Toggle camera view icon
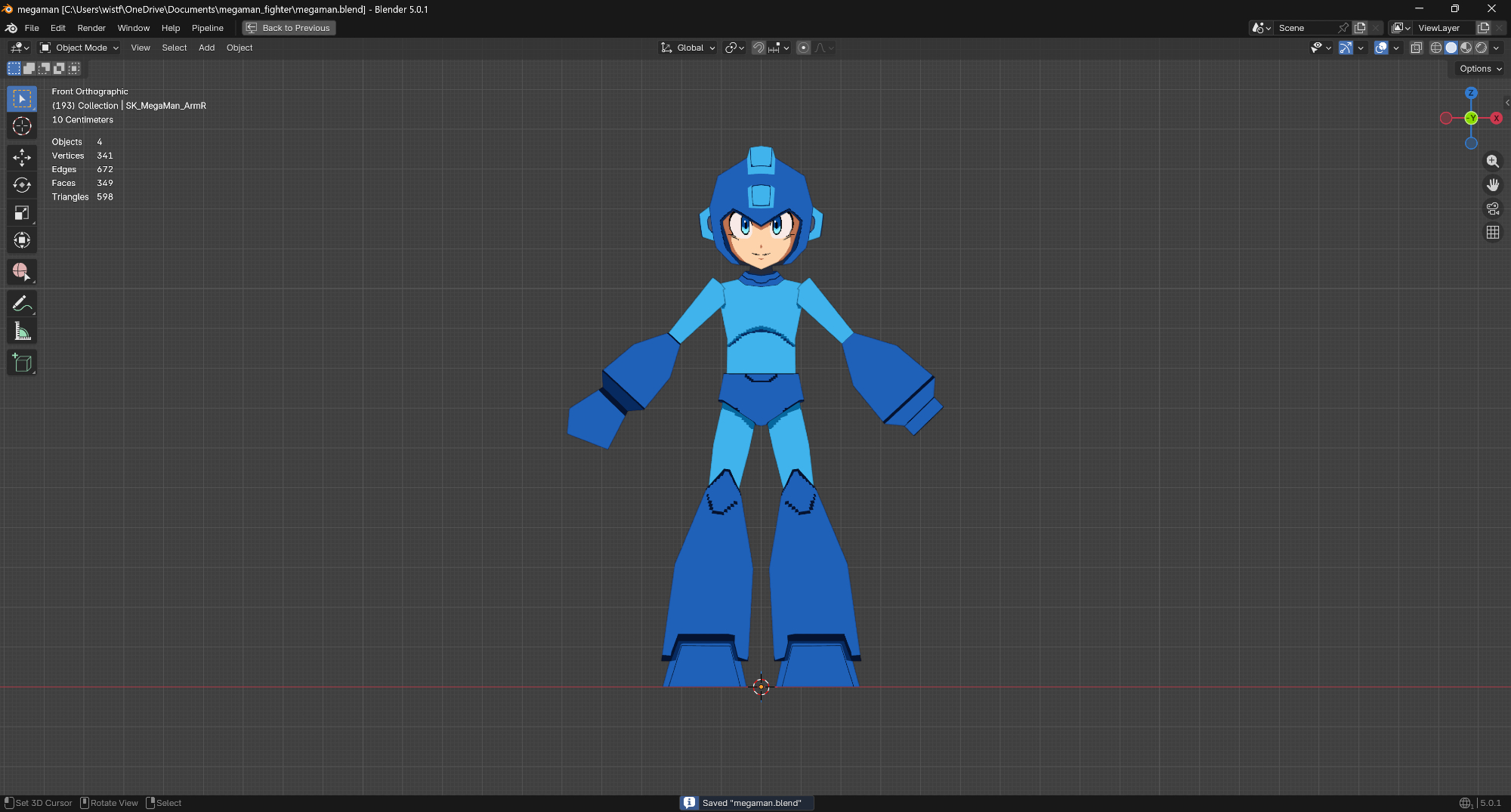This screenshot has height=812, width=1511. (1492, 208)
